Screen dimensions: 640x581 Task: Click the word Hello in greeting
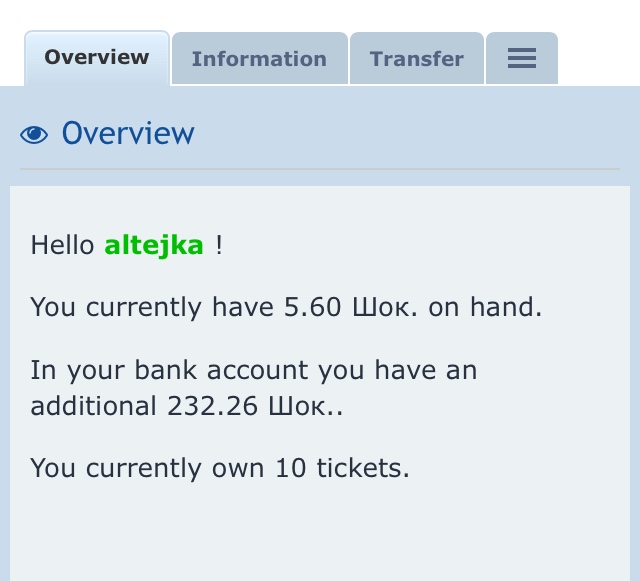(63, 245)
